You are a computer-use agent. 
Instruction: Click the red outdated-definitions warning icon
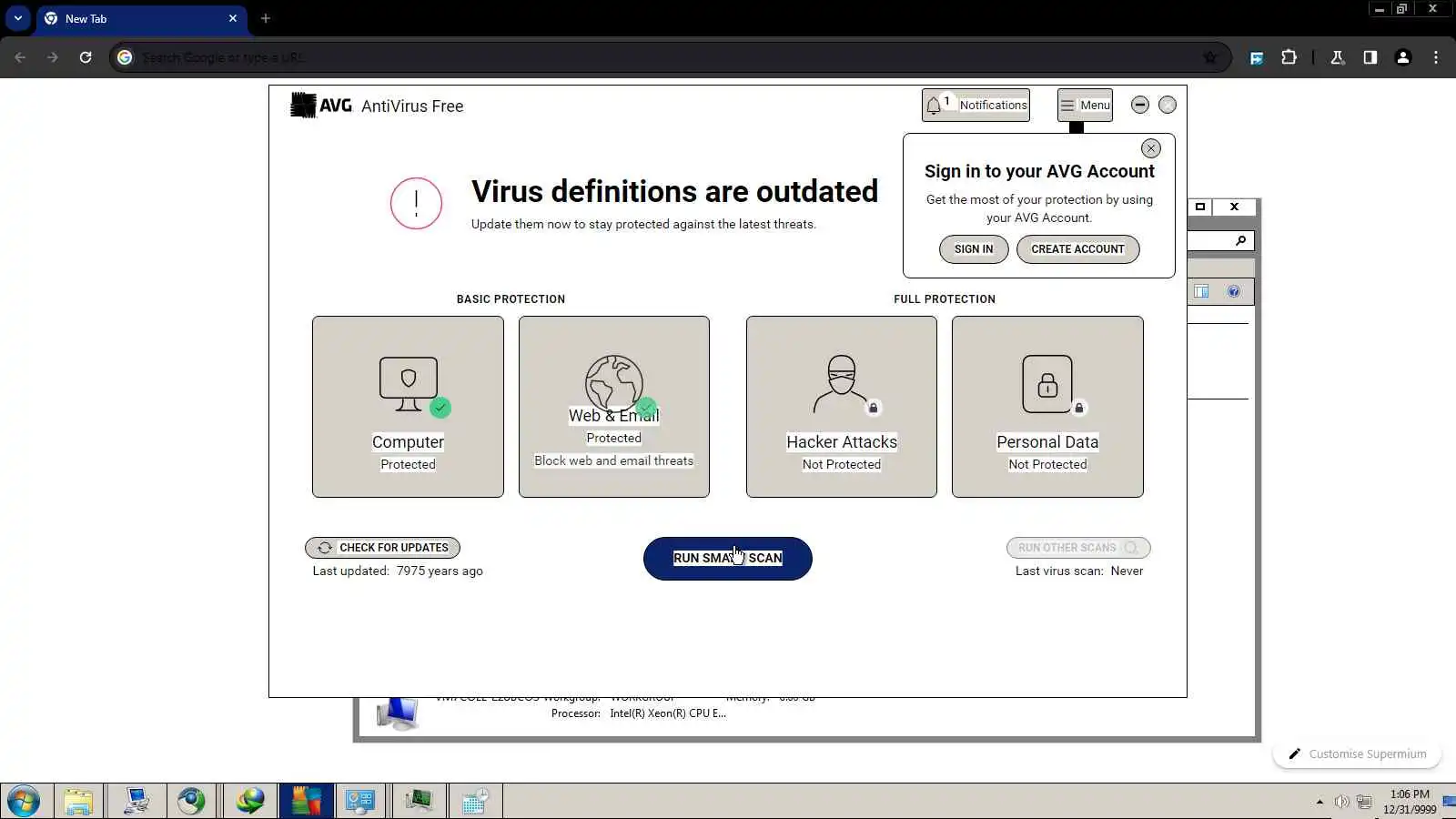(416, 203)
